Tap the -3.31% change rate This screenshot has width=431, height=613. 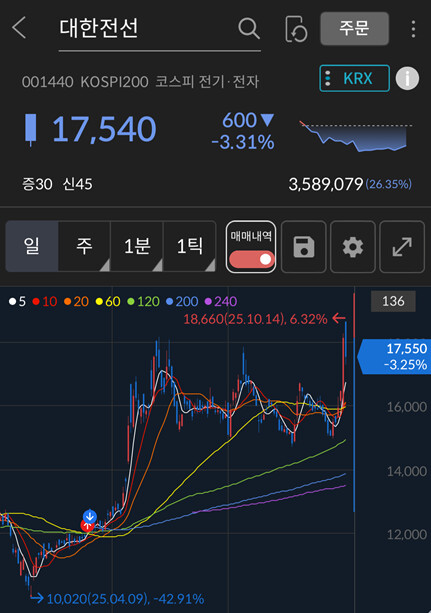point(243,142)
